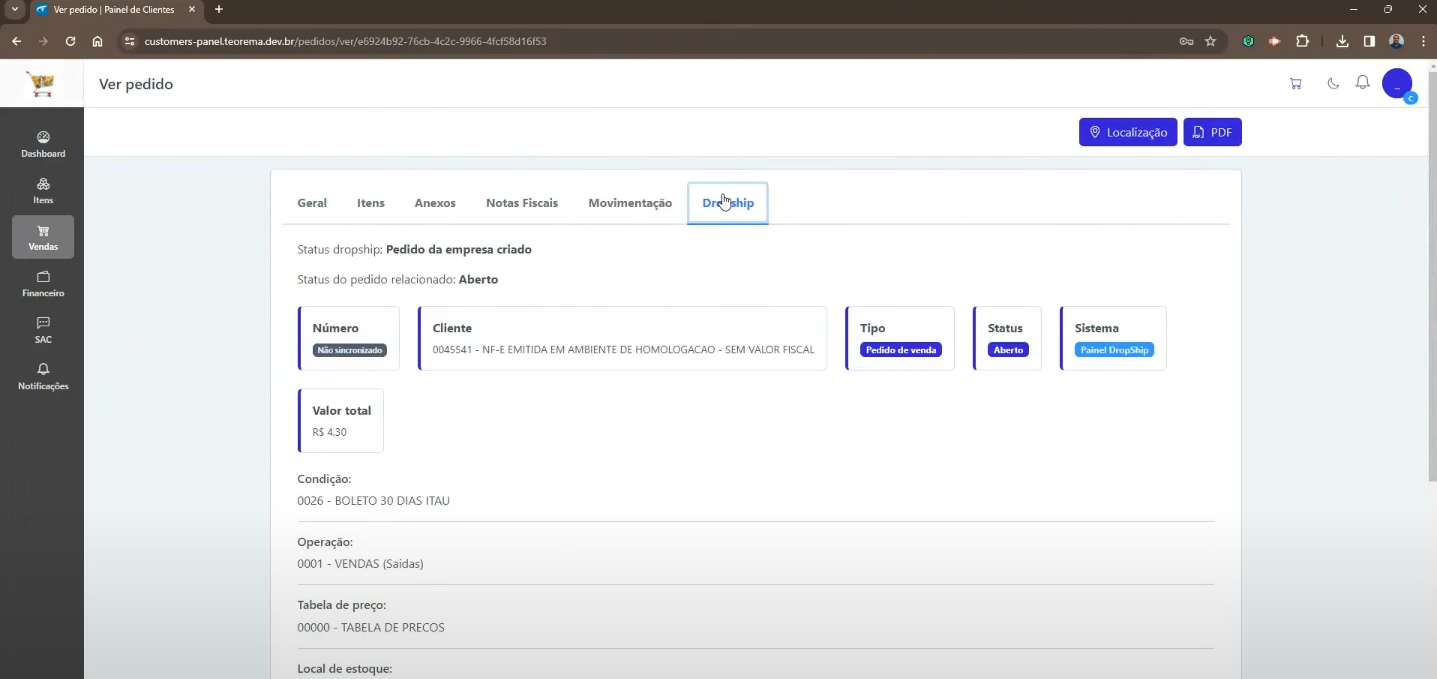This screenshot has width=1437, height=679.
Task: Open the browser home page icon
Action: 97,41
